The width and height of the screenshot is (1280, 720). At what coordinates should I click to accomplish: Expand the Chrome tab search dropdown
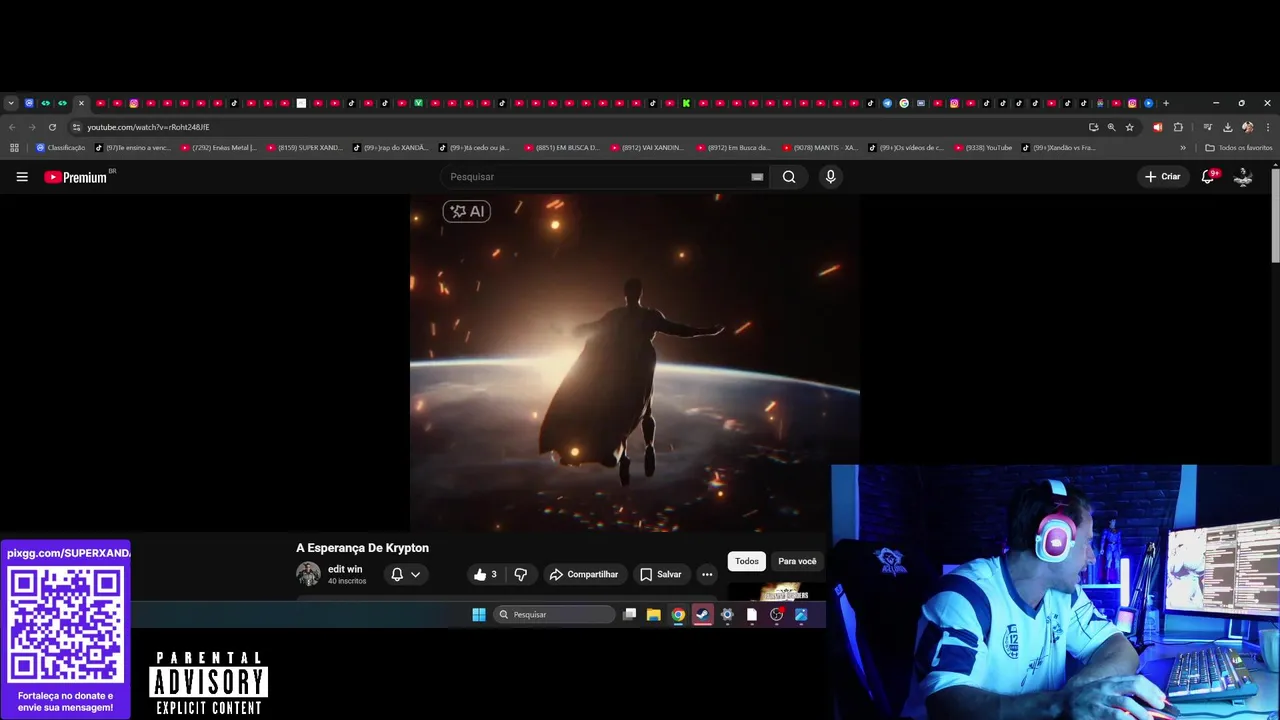tap(11, 103)
